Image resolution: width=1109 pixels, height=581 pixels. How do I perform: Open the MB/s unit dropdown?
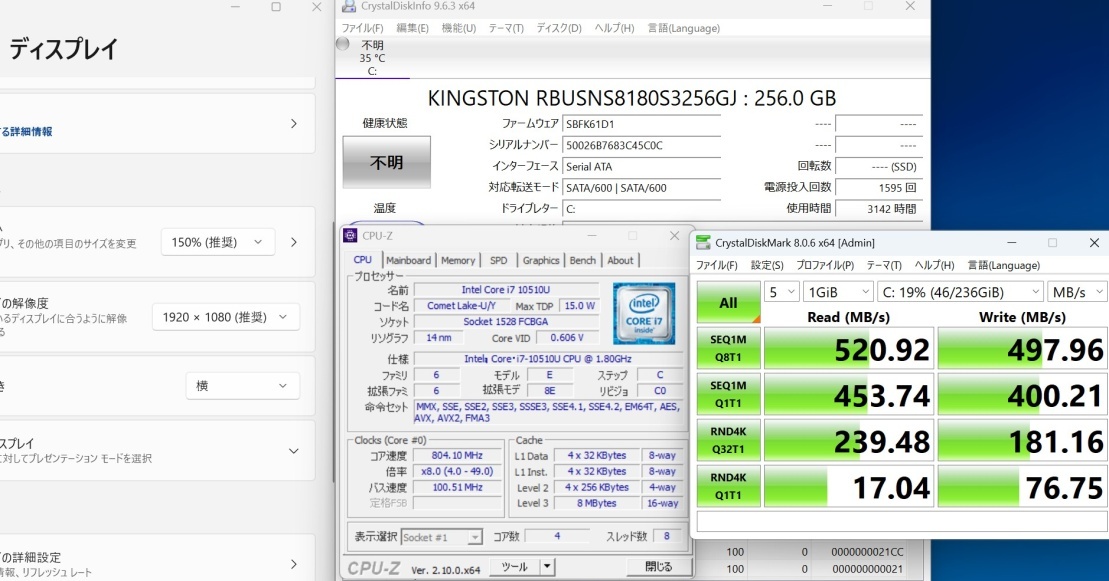pyautogui.click(x=1076, y=292)
